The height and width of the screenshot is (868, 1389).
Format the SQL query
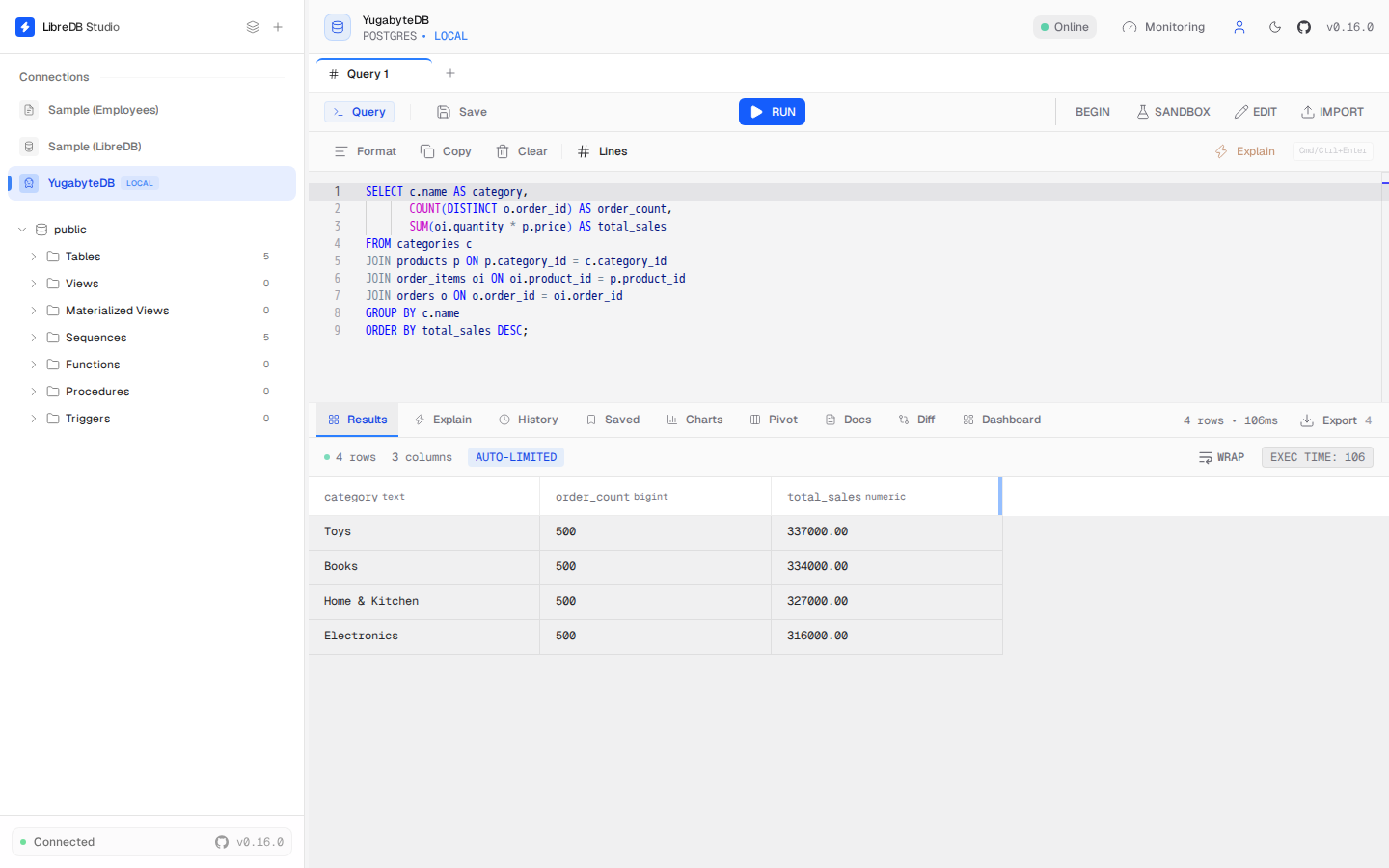click(x=365, y=151)
